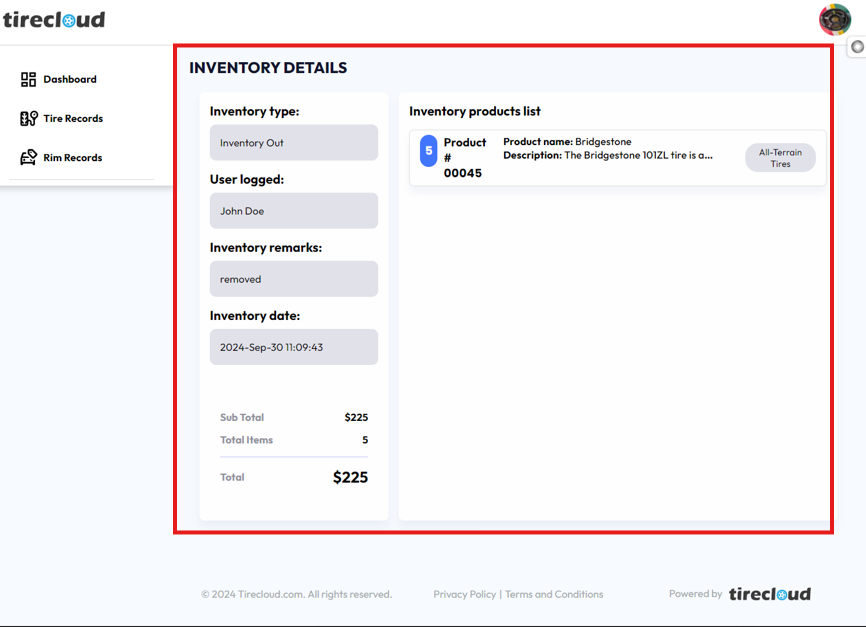Click the User logged John Doe field
This screenshot has height=627, width=866.
coord(293,211)
